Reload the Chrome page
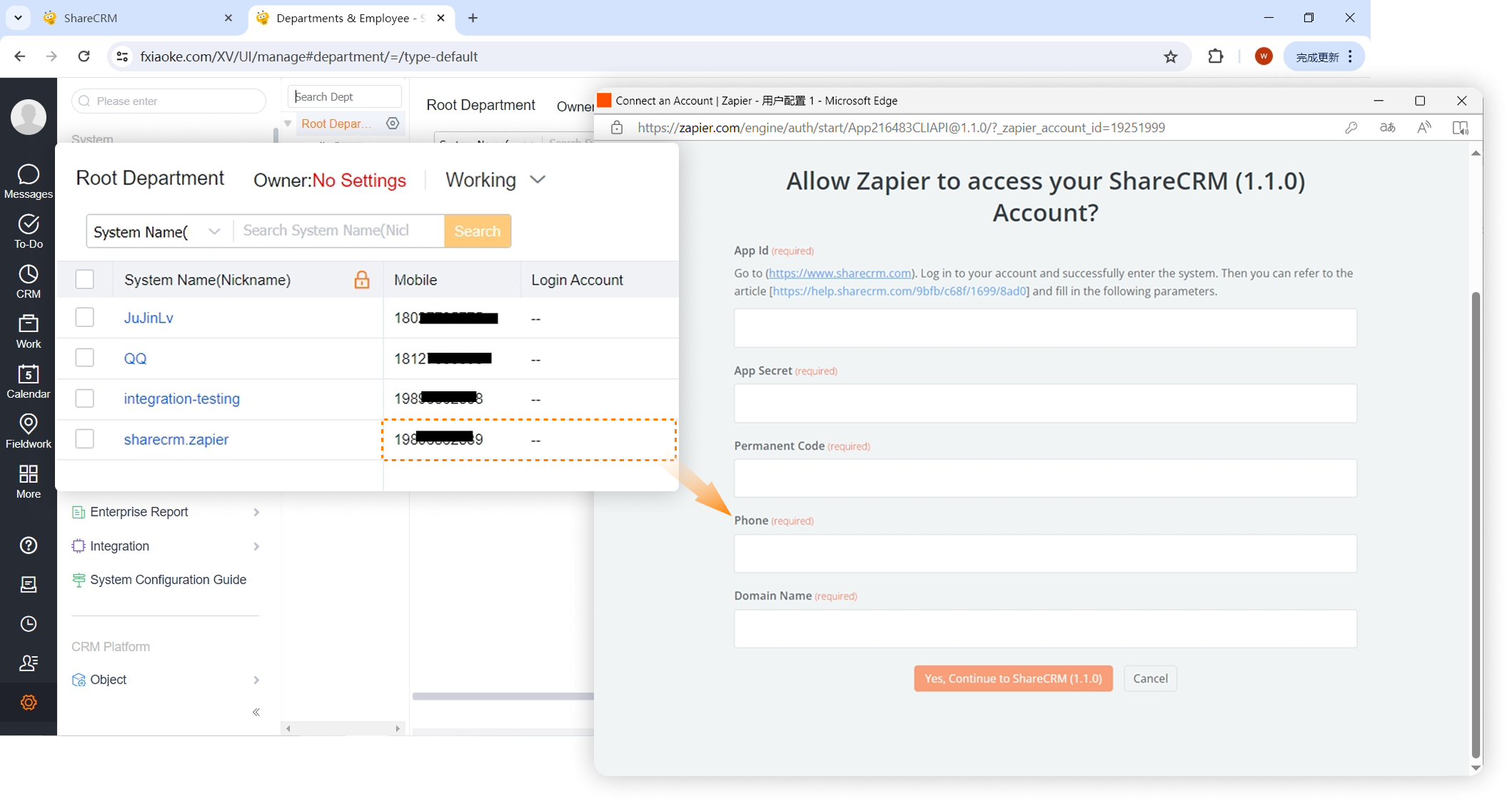This screenshot has width=1512, height=804. click(84, 56)
